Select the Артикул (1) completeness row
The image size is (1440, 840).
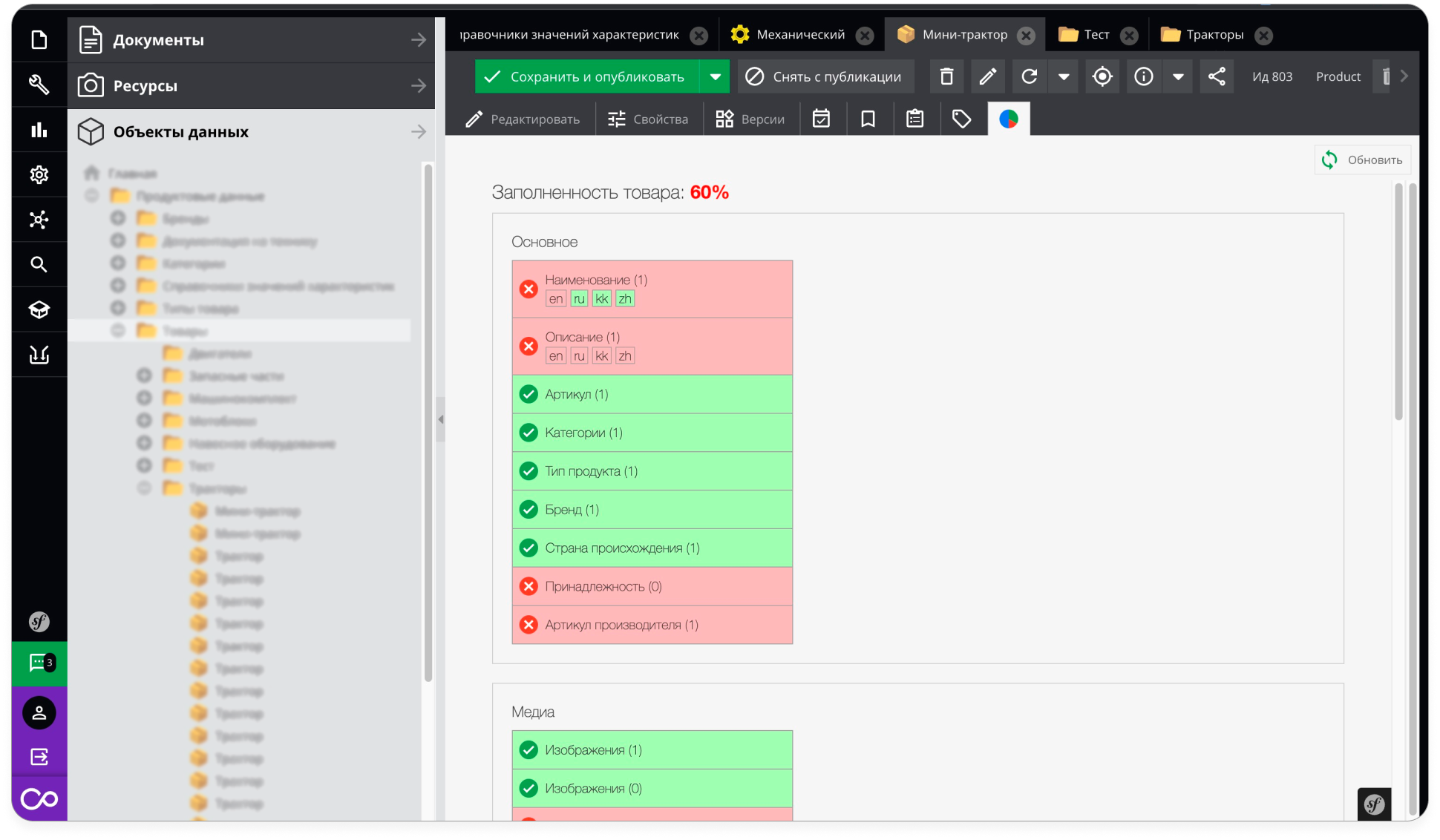[652, 394]
